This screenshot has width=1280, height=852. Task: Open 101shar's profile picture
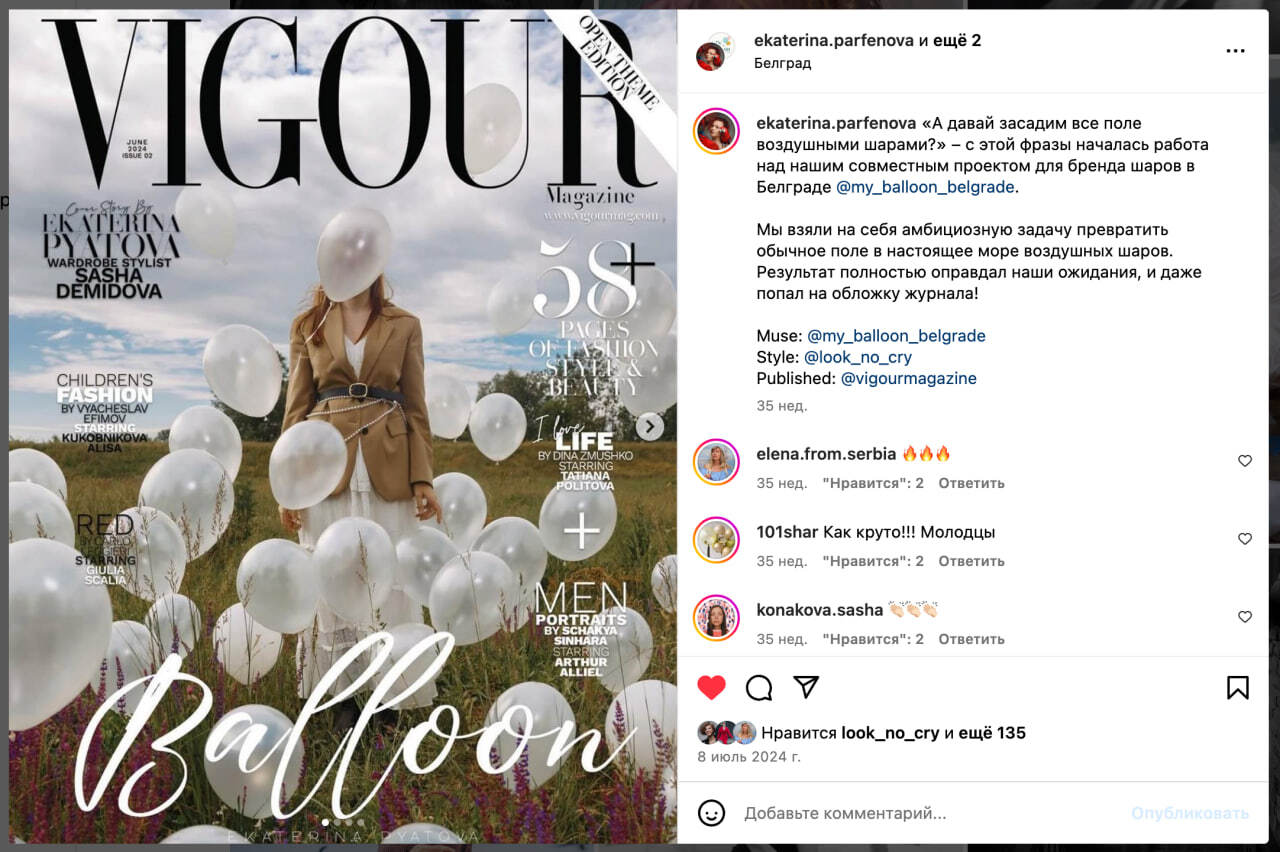click(716, 540)
